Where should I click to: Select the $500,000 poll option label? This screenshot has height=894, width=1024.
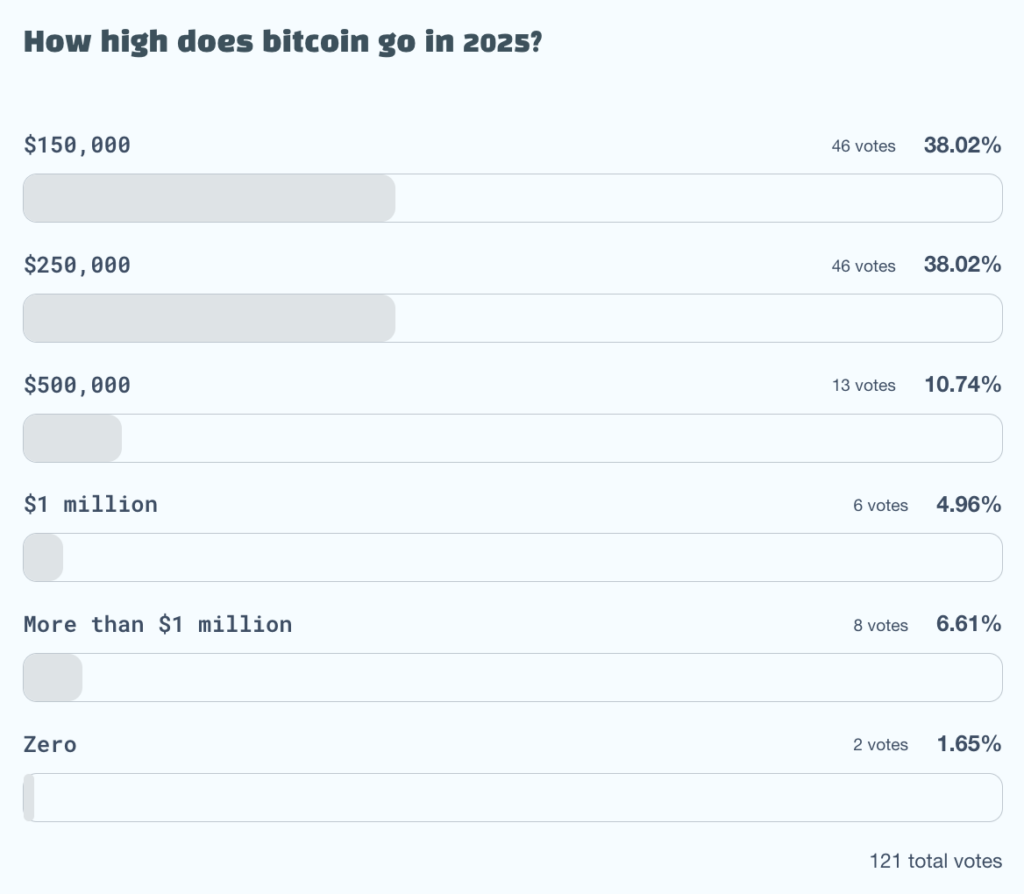(77, 385)
